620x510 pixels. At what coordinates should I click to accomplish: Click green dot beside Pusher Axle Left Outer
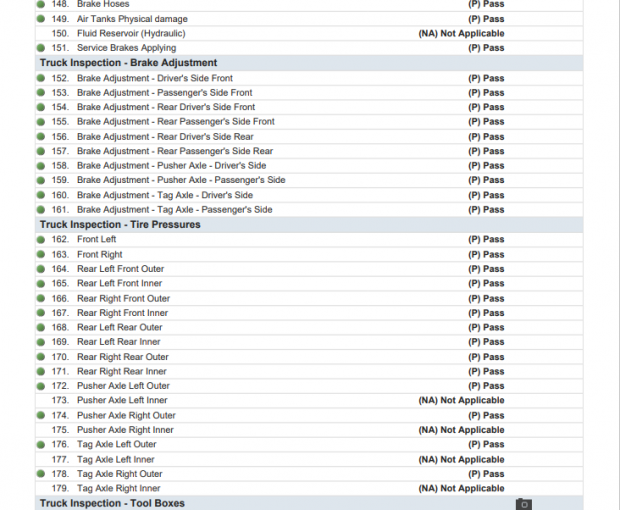(x=41, y=386)
